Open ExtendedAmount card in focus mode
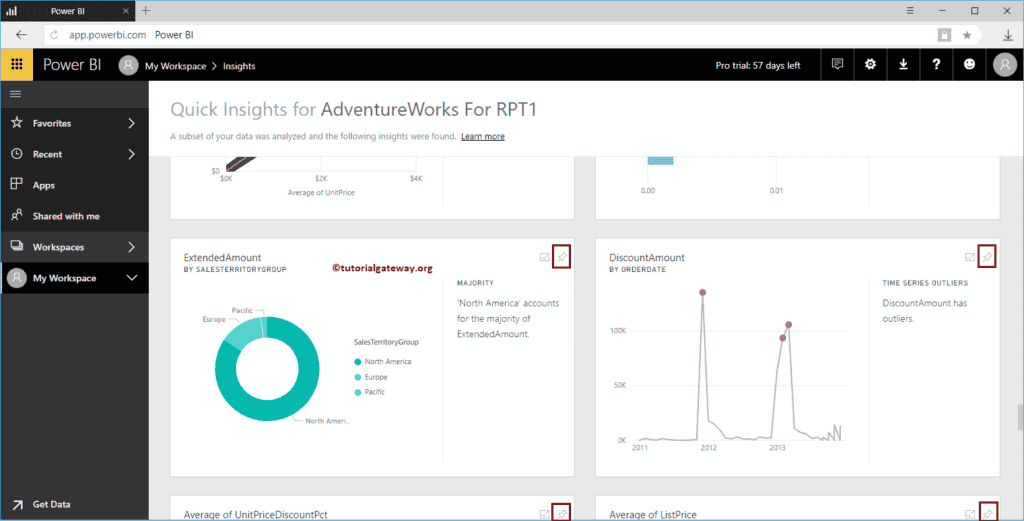1024x521 pixels. pos(544,258)
